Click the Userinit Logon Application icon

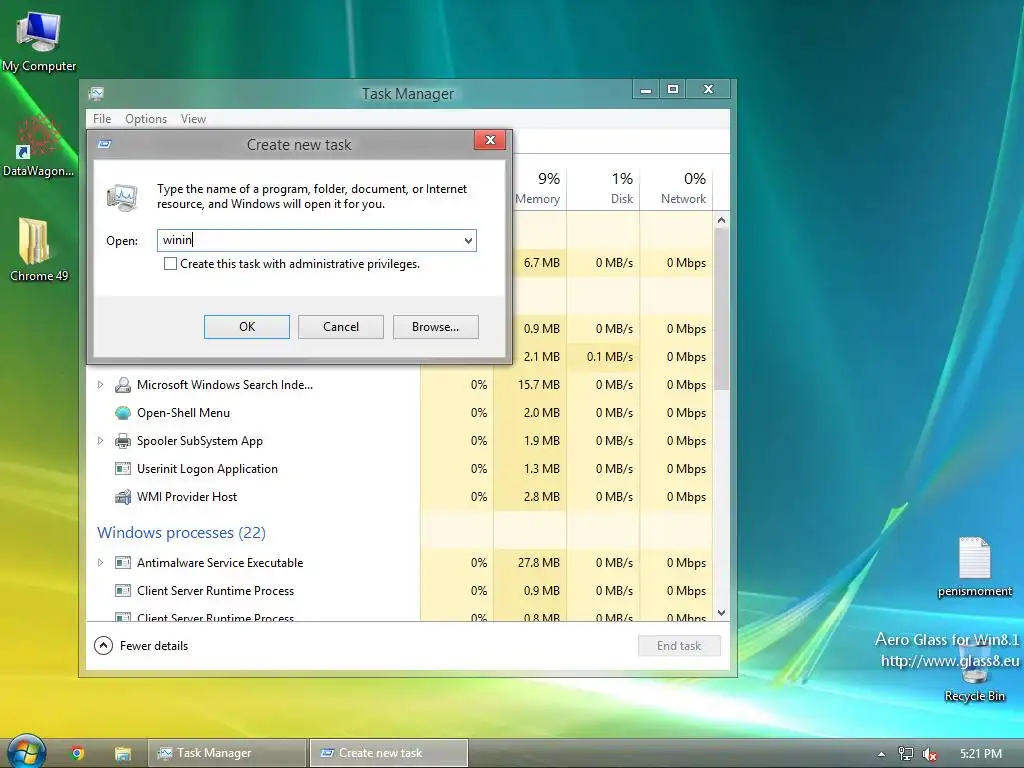coord(122,469)
